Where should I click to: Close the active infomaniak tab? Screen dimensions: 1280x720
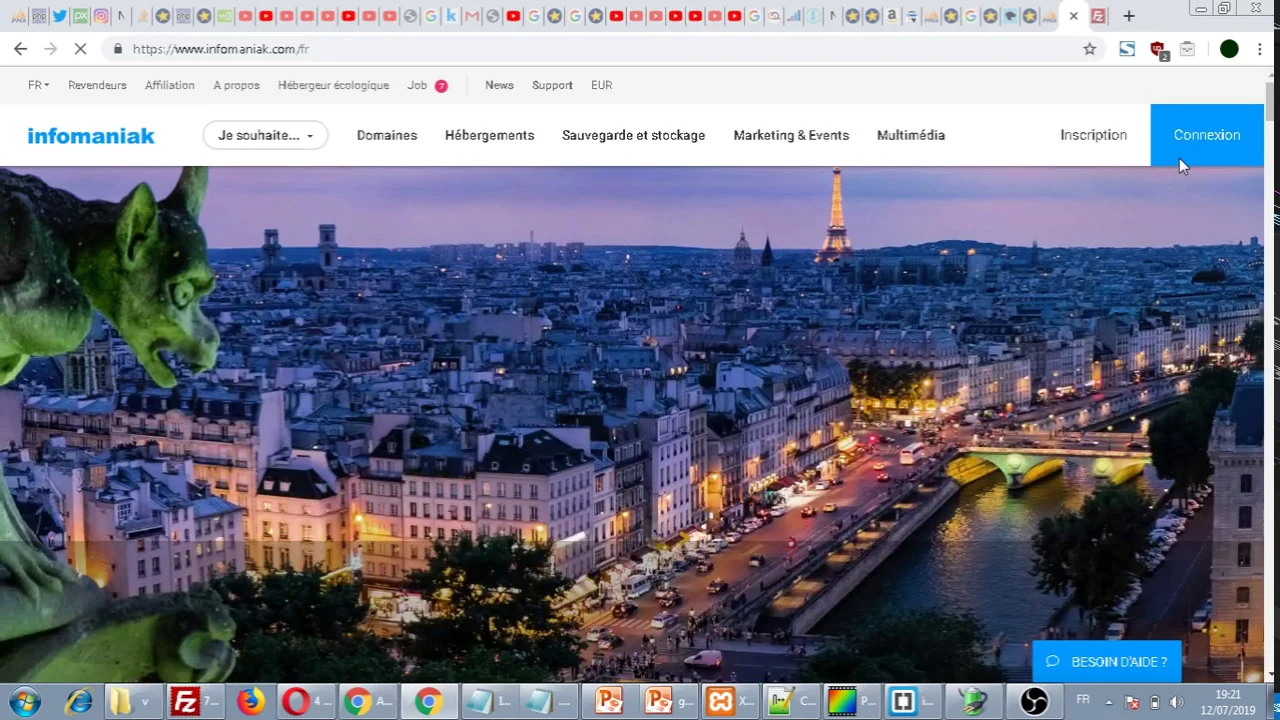(x=1074, y=16)
